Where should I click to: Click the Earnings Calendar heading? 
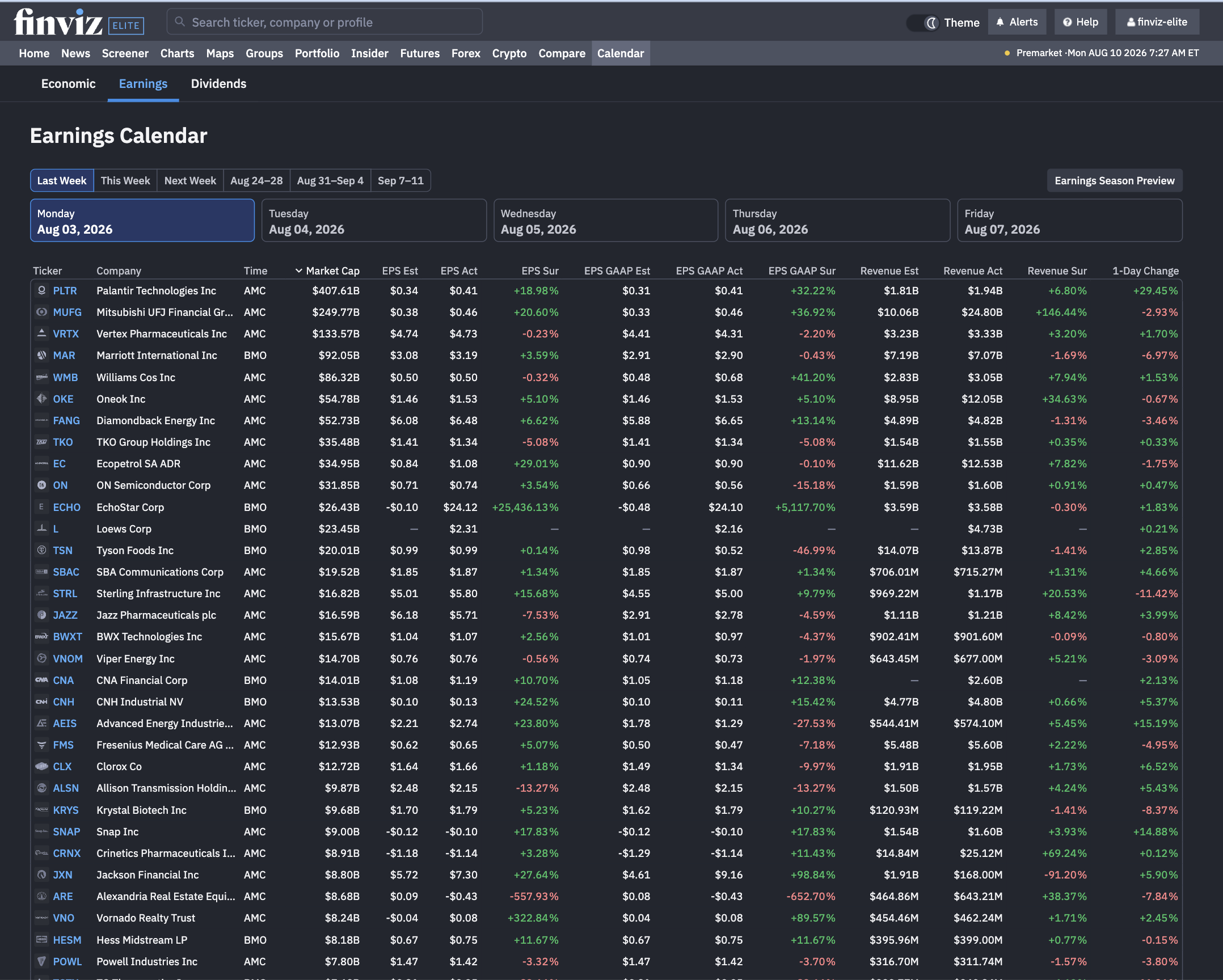click(x=119, y=136)
